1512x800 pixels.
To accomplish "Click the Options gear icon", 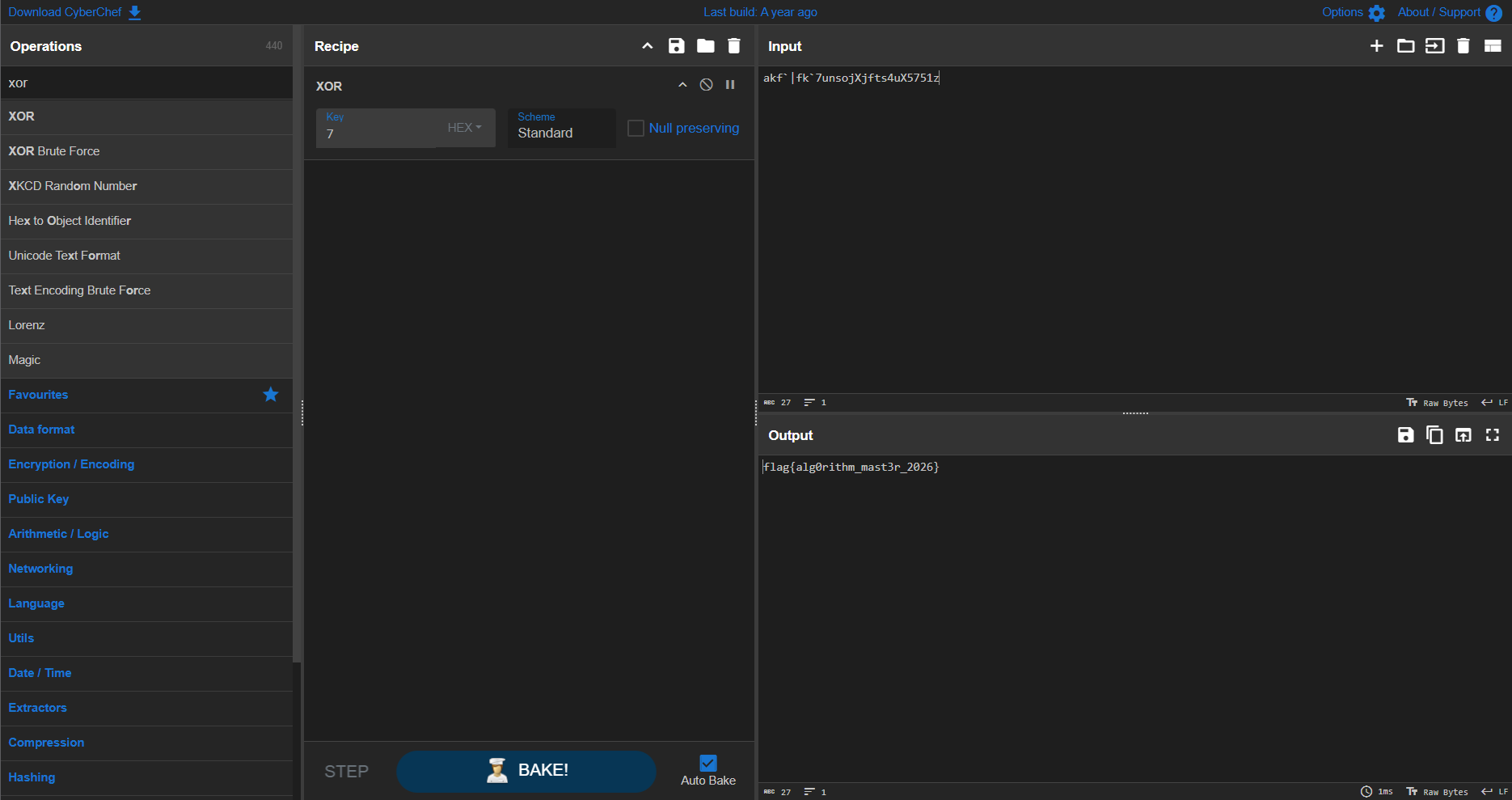I will [1376, 13].
